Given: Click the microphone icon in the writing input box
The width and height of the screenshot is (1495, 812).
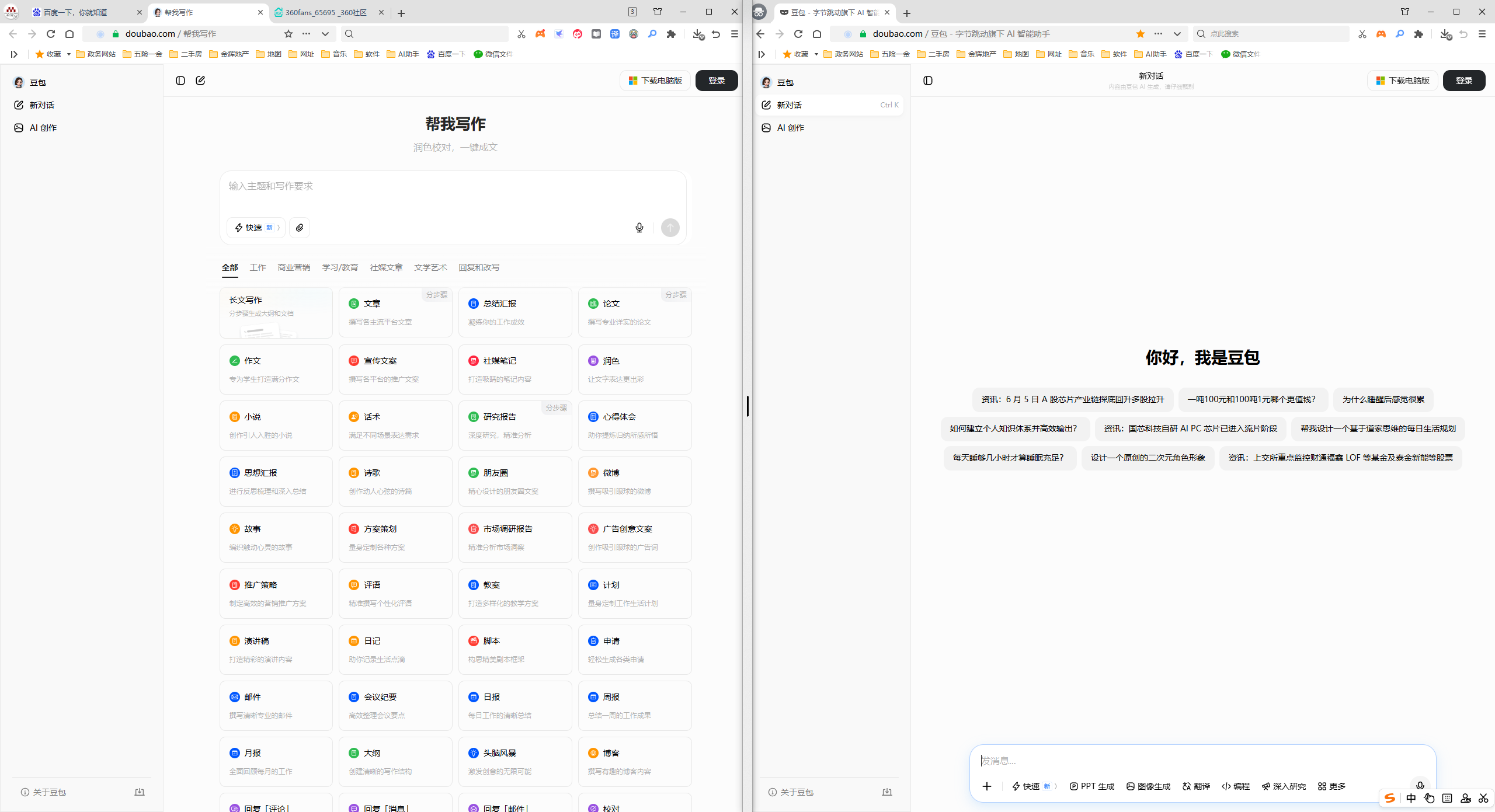Looking at the screenshot, I should [x=639, y=228].
